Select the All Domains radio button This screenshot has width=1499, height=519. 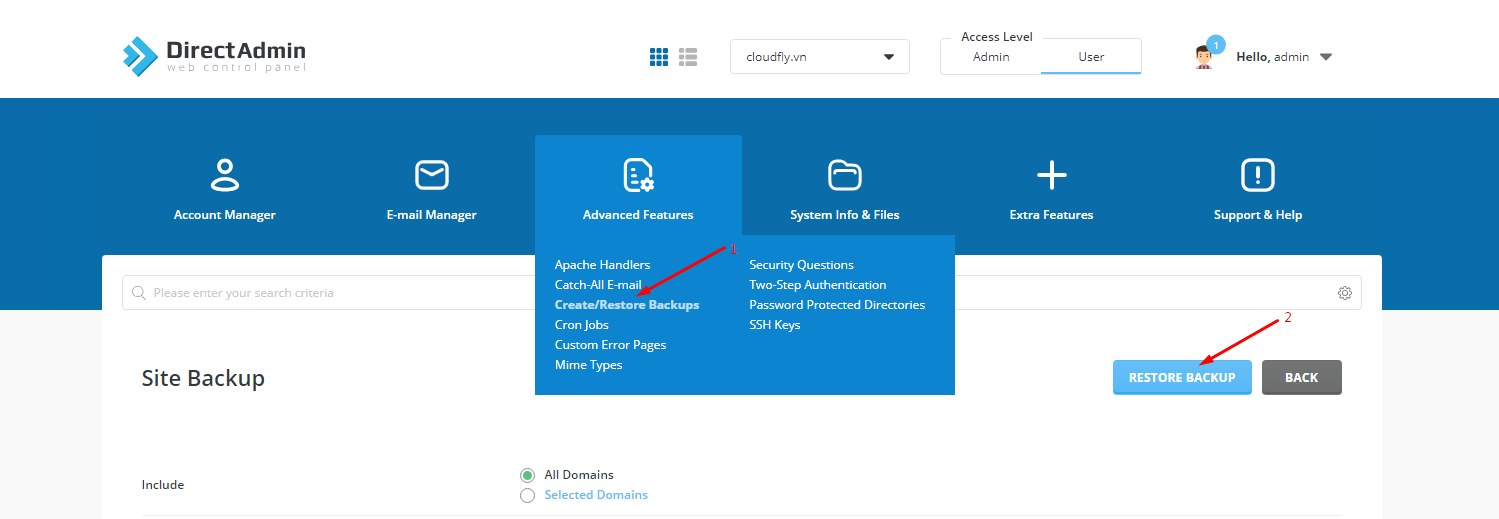[x=527, y=475]
